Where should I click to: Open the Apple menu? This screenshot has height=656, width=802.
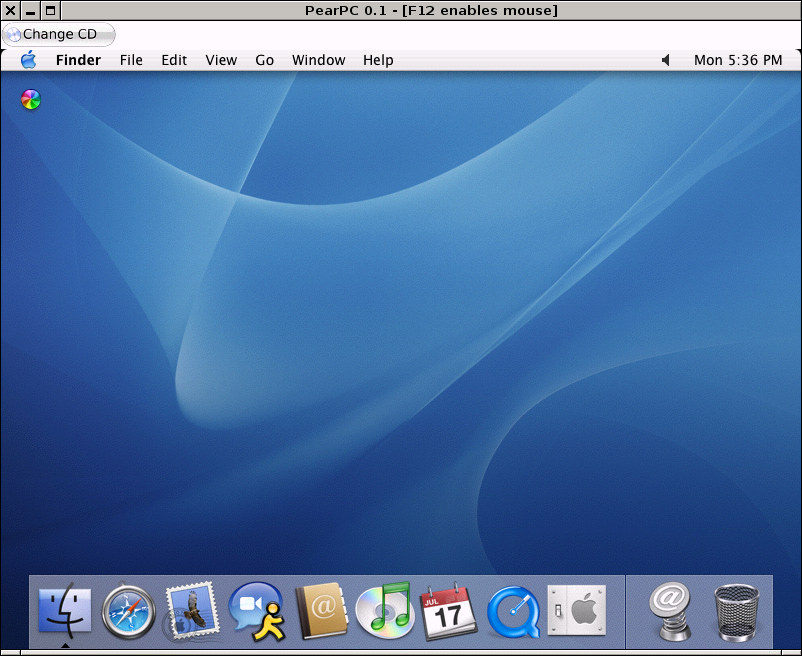(x=28, y=60)
